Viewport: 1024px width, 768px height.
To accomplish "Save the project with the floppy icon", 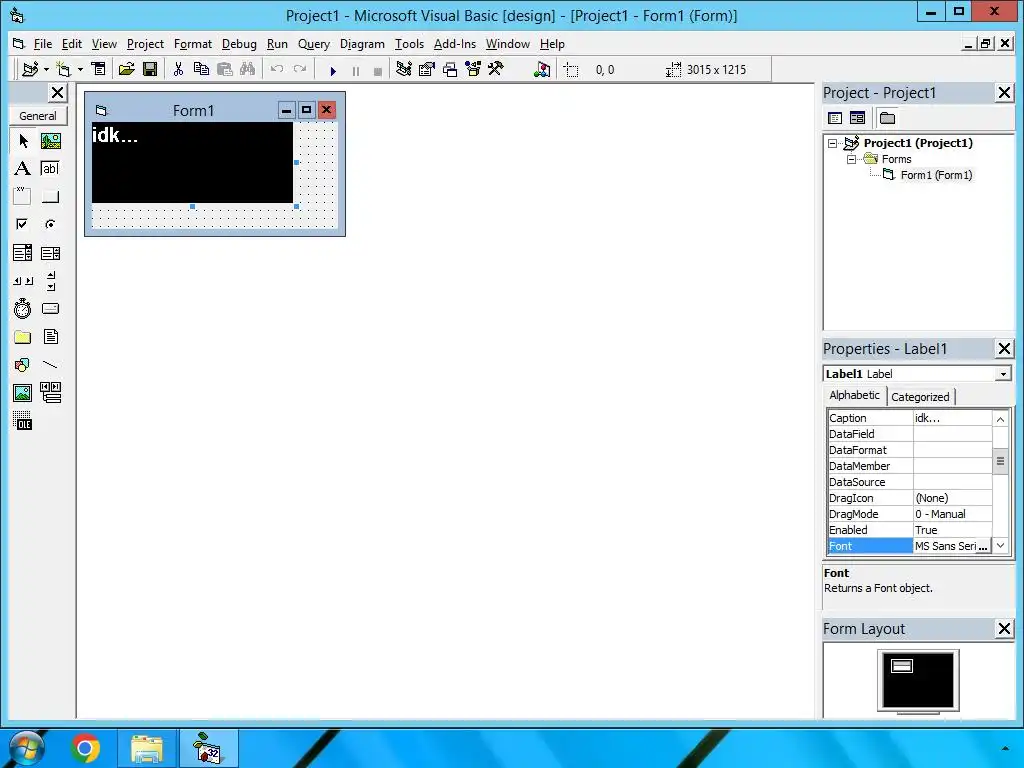I will click(x=150, y=69).
